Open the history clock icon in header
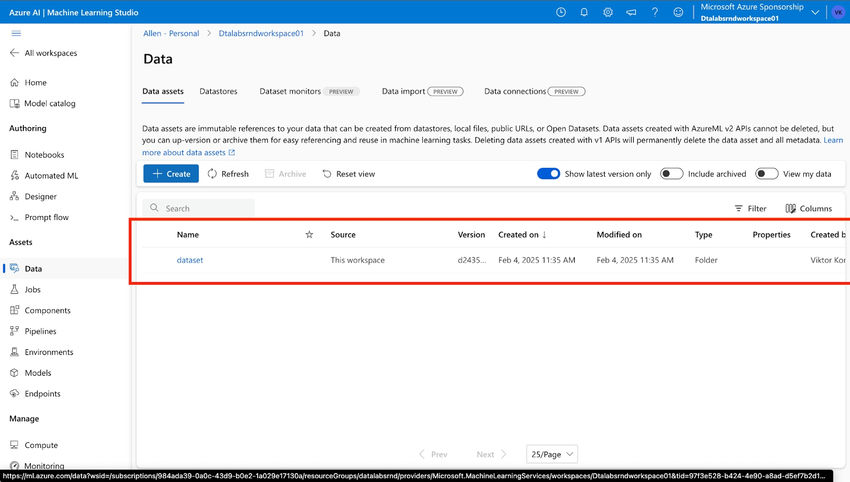 point(561,12)
